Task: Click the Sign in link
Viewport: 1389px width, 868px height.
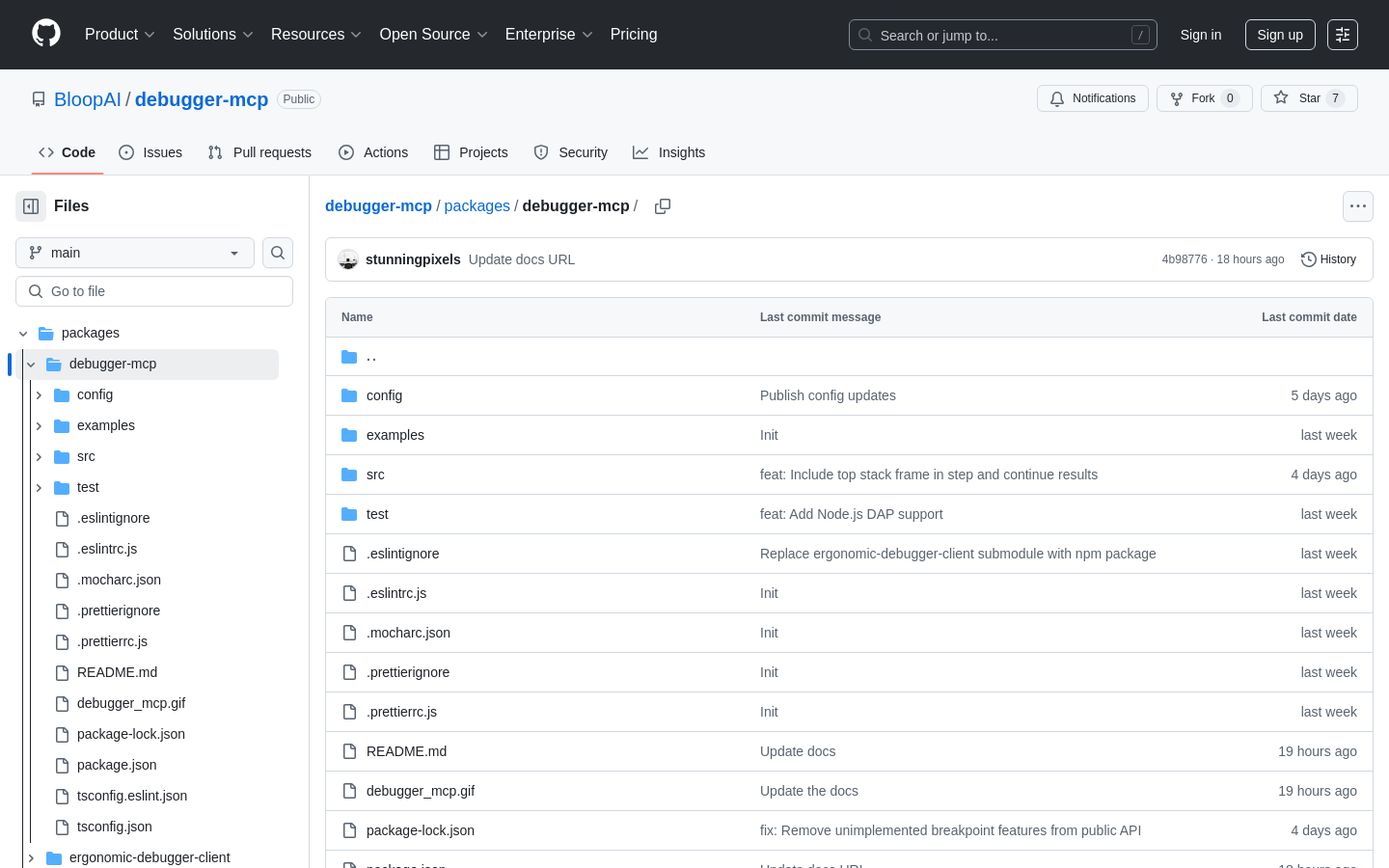Action: pyautogui.click(x=1201, y=35)
